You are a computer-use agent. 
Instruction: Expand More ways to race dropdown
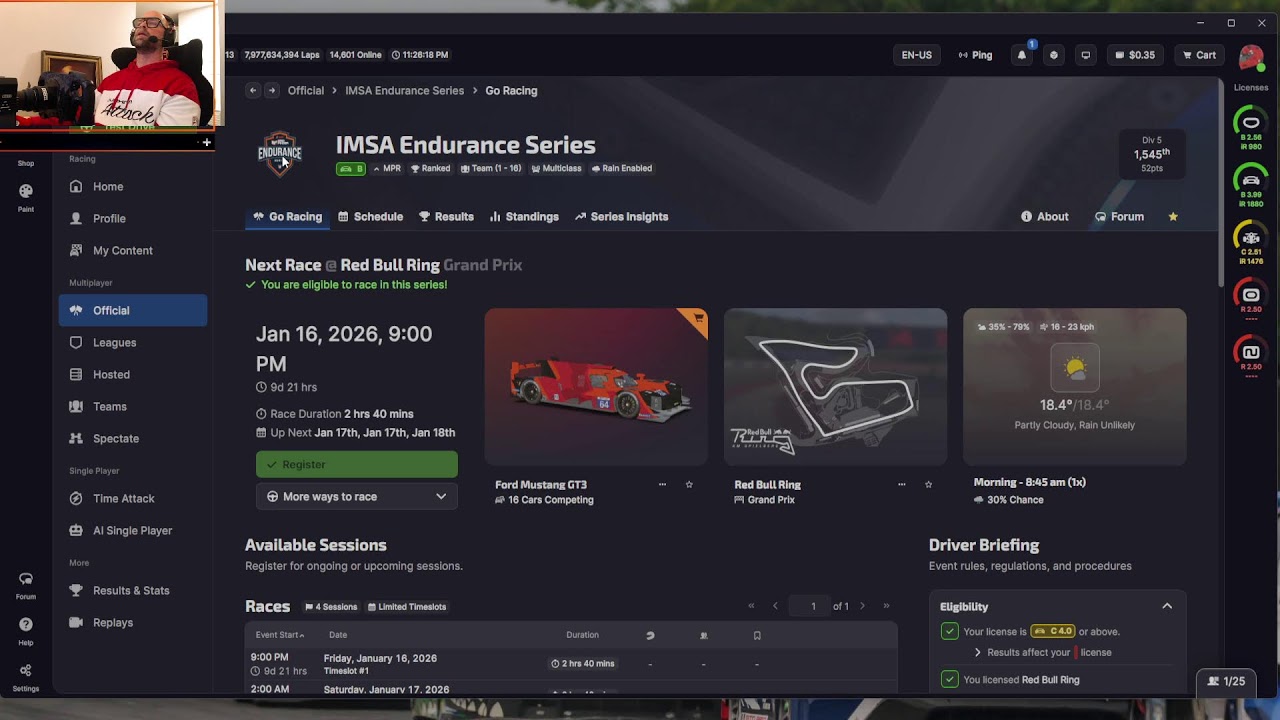(x=357, y=496)
